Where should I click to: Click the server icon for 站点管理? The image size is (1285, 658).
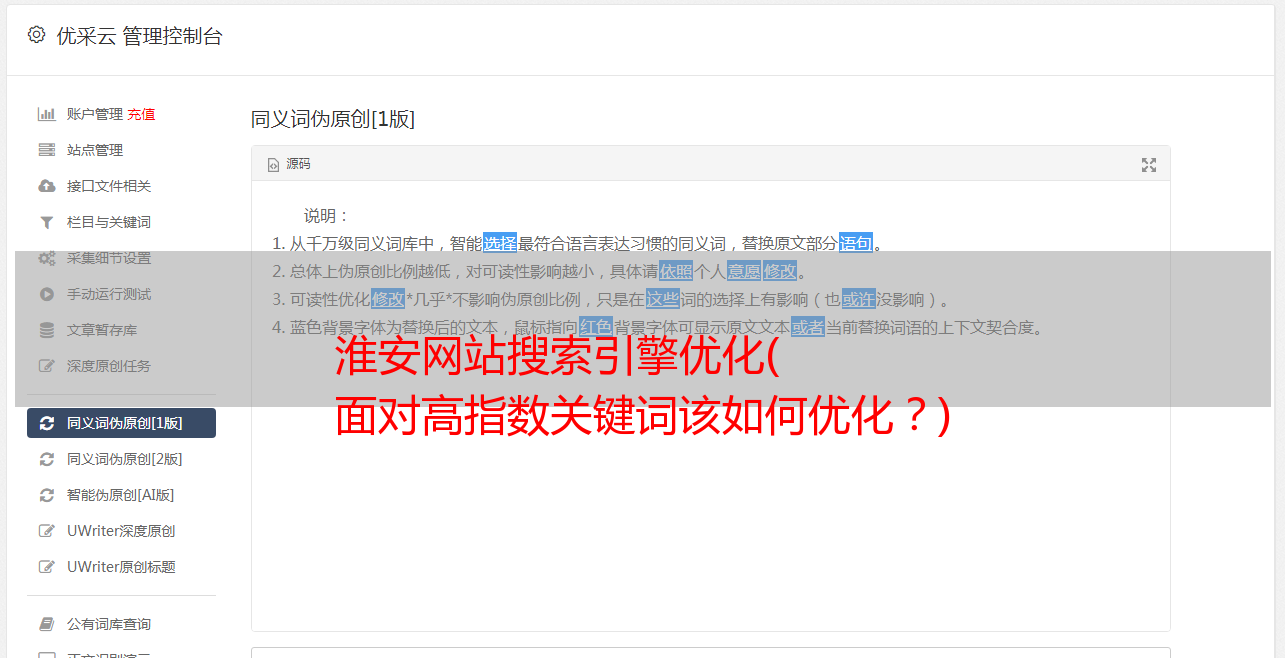coord(47,150)
